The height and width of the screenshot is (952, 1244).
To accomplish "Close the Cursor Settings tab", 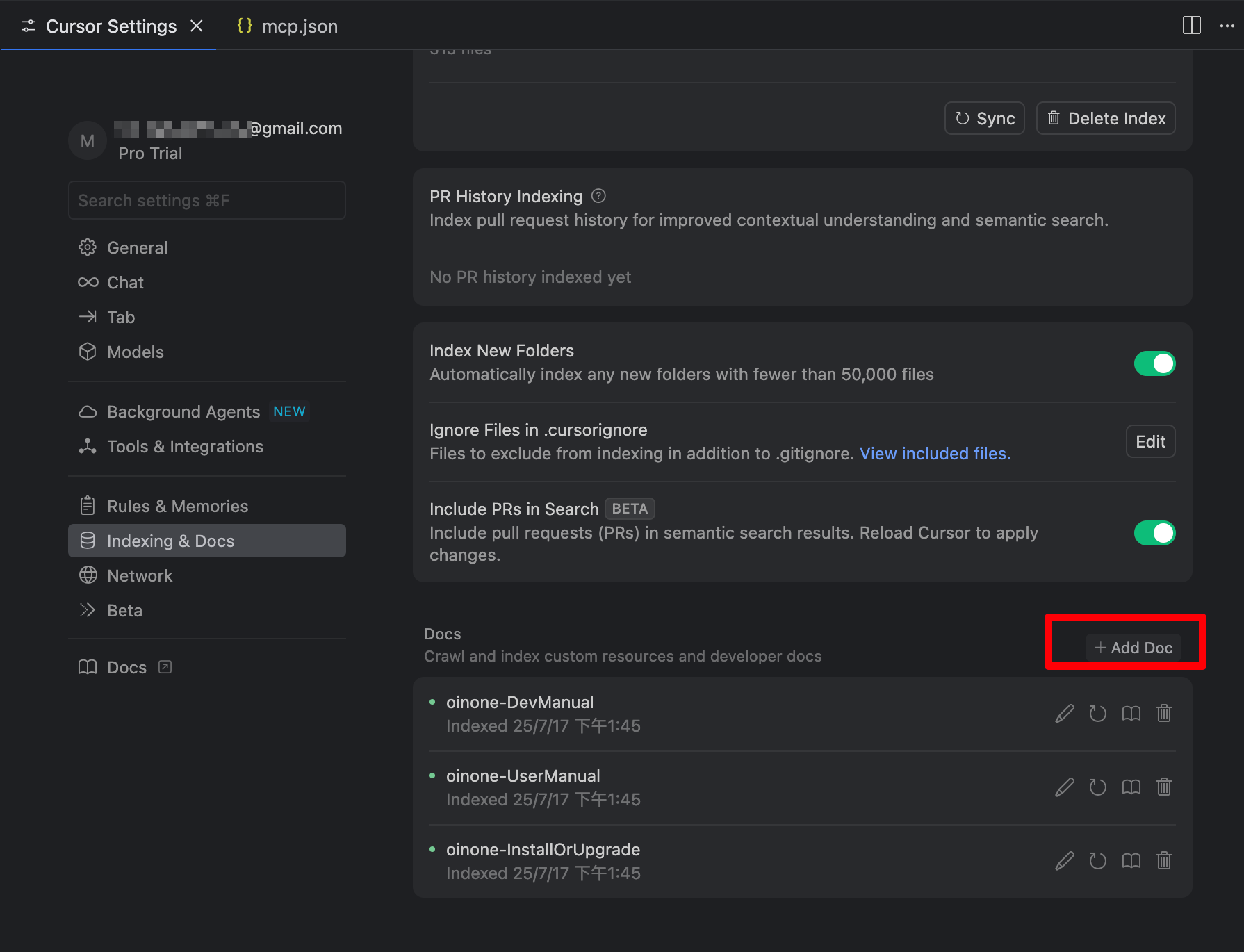I will tap(197, 26).
